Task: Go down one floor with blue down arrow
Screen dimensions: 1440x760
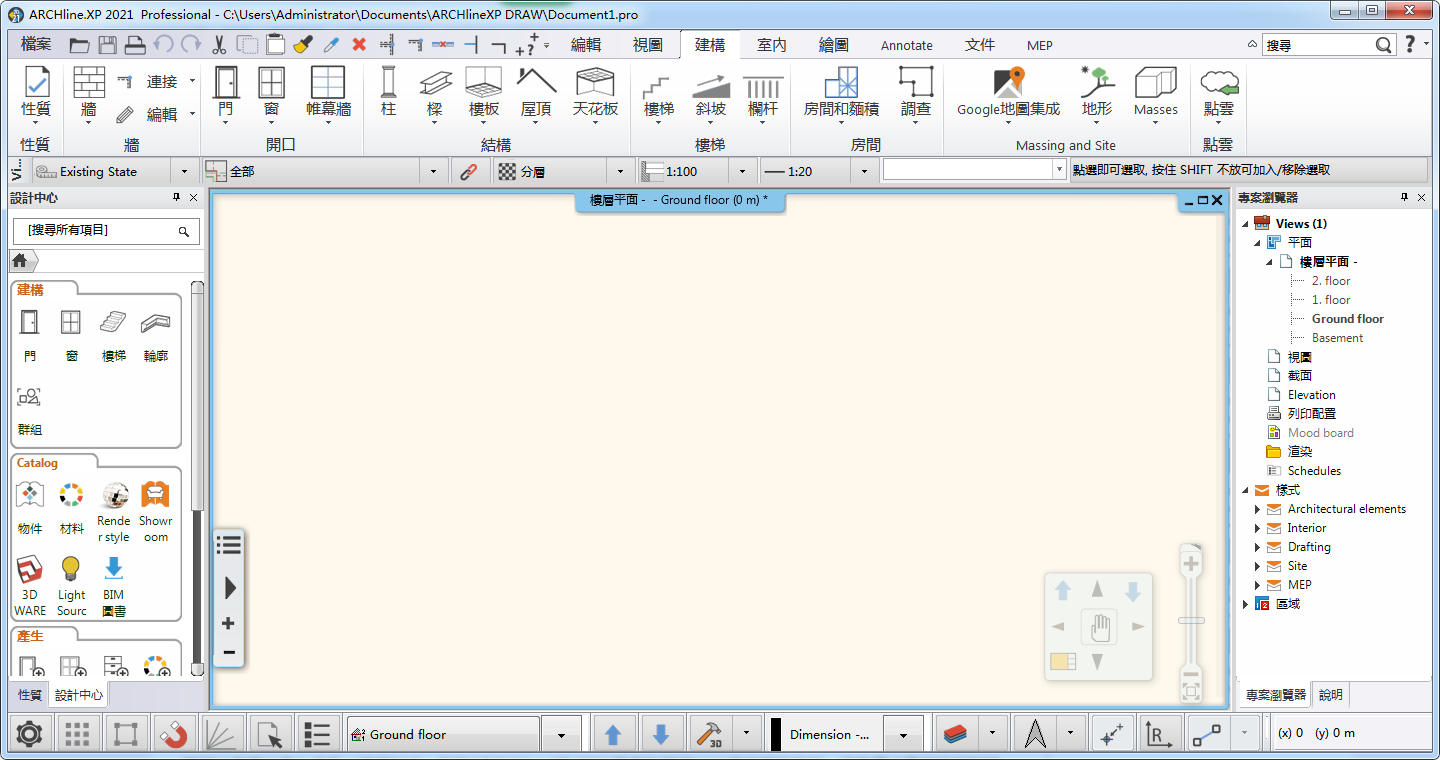Action: pos(661,734)
